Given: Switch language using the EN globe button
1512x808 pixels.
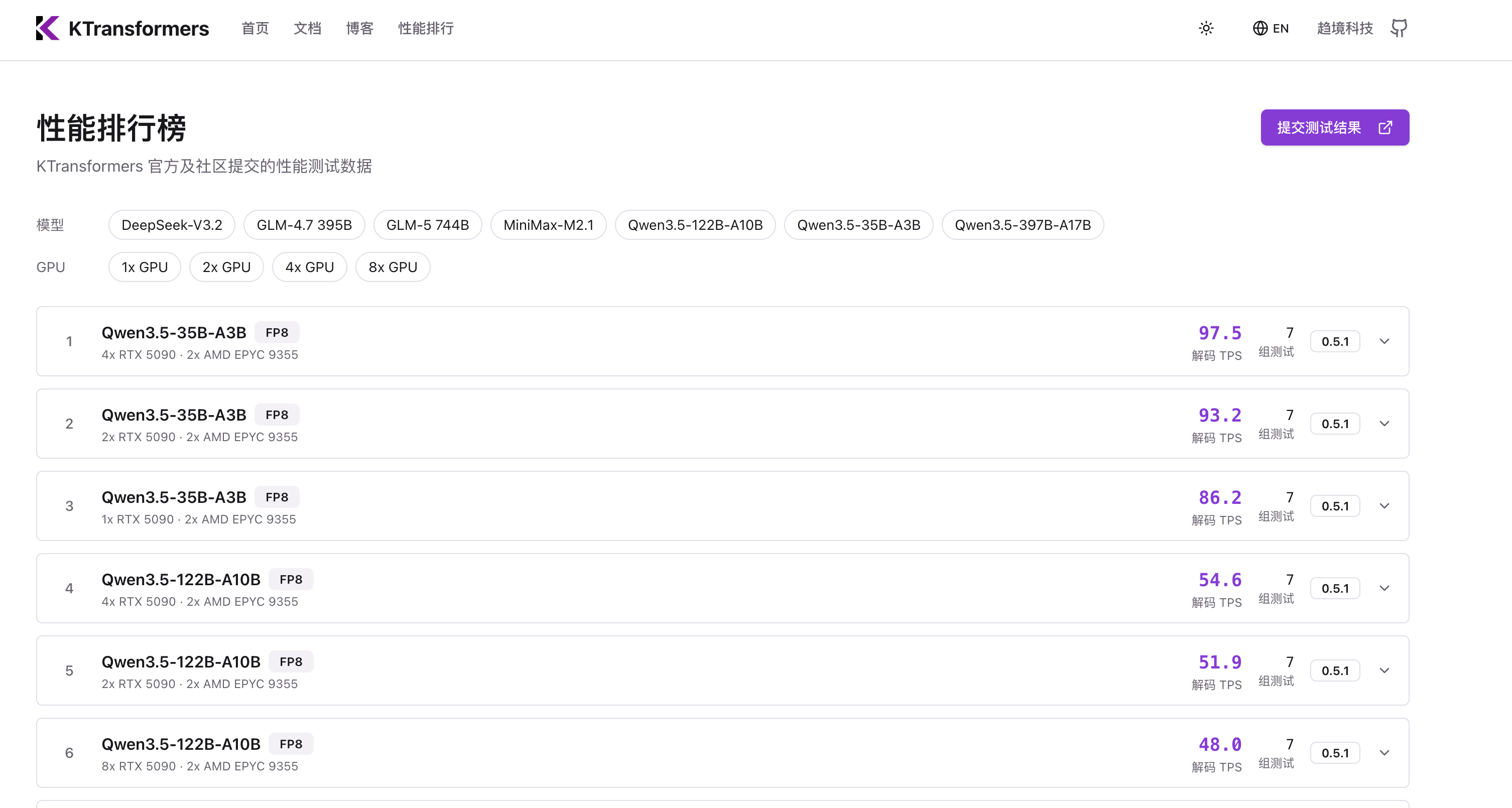Looking at the screenshot, I should pos(1271,28).
